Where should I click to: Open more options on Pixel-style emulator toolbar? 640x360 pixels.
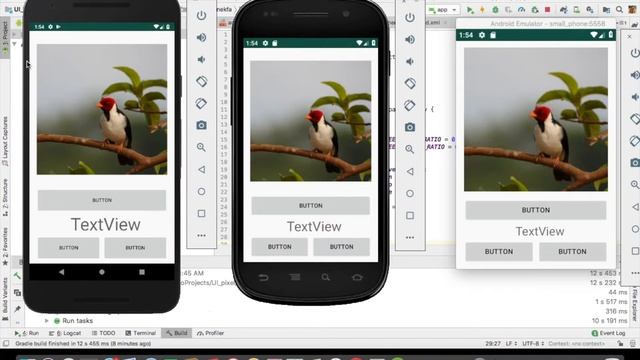[x=201, y=236]
